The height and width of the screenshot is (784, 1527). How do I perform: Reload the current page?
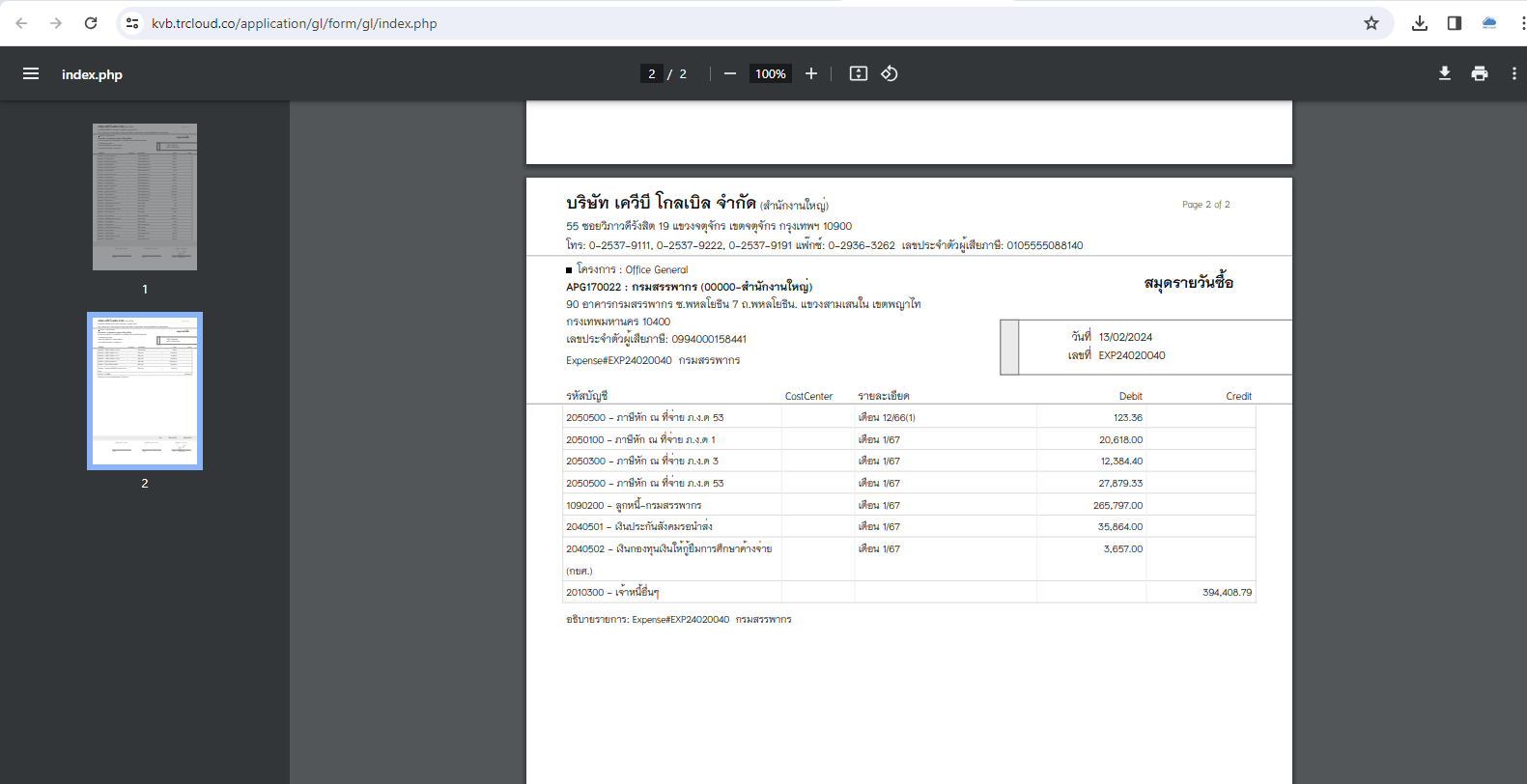coord(91,23)
